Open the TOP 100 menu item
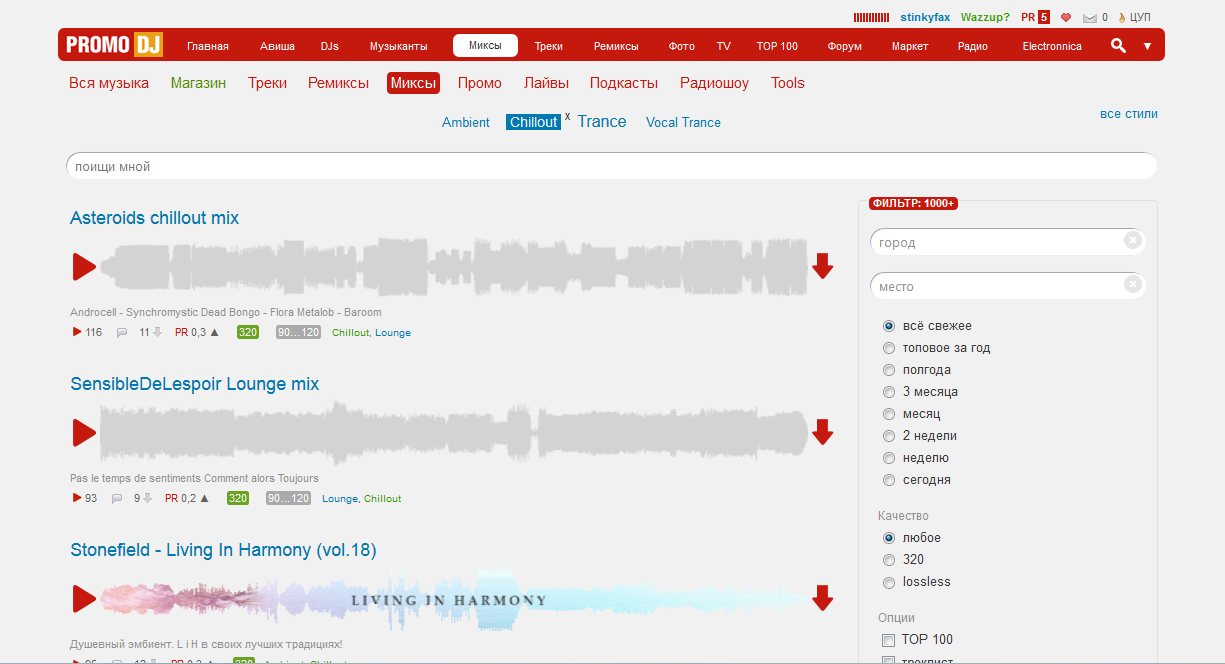This screenshot has height=664, width=1225. (777, 45)
